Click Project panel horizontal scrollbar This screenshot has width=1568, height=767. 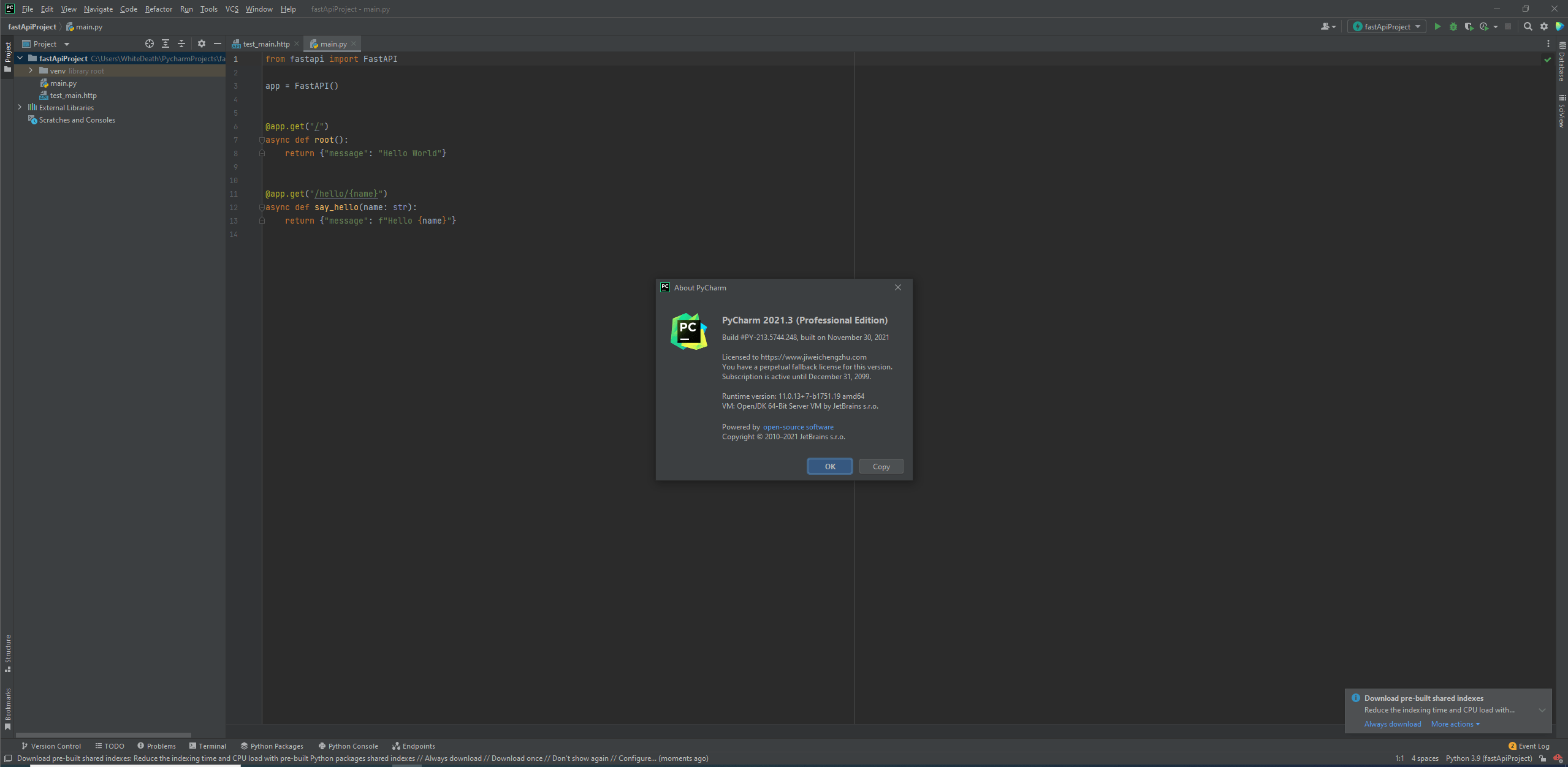(104, 735)
